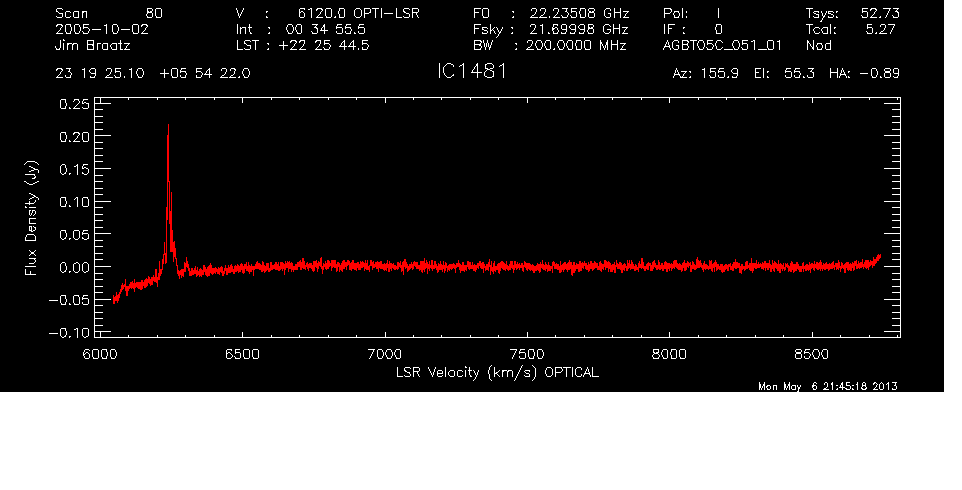This screenshot has height=490, width=962.
Task: Click the integration time 00 34 55.5
Action: pos(325,29)
